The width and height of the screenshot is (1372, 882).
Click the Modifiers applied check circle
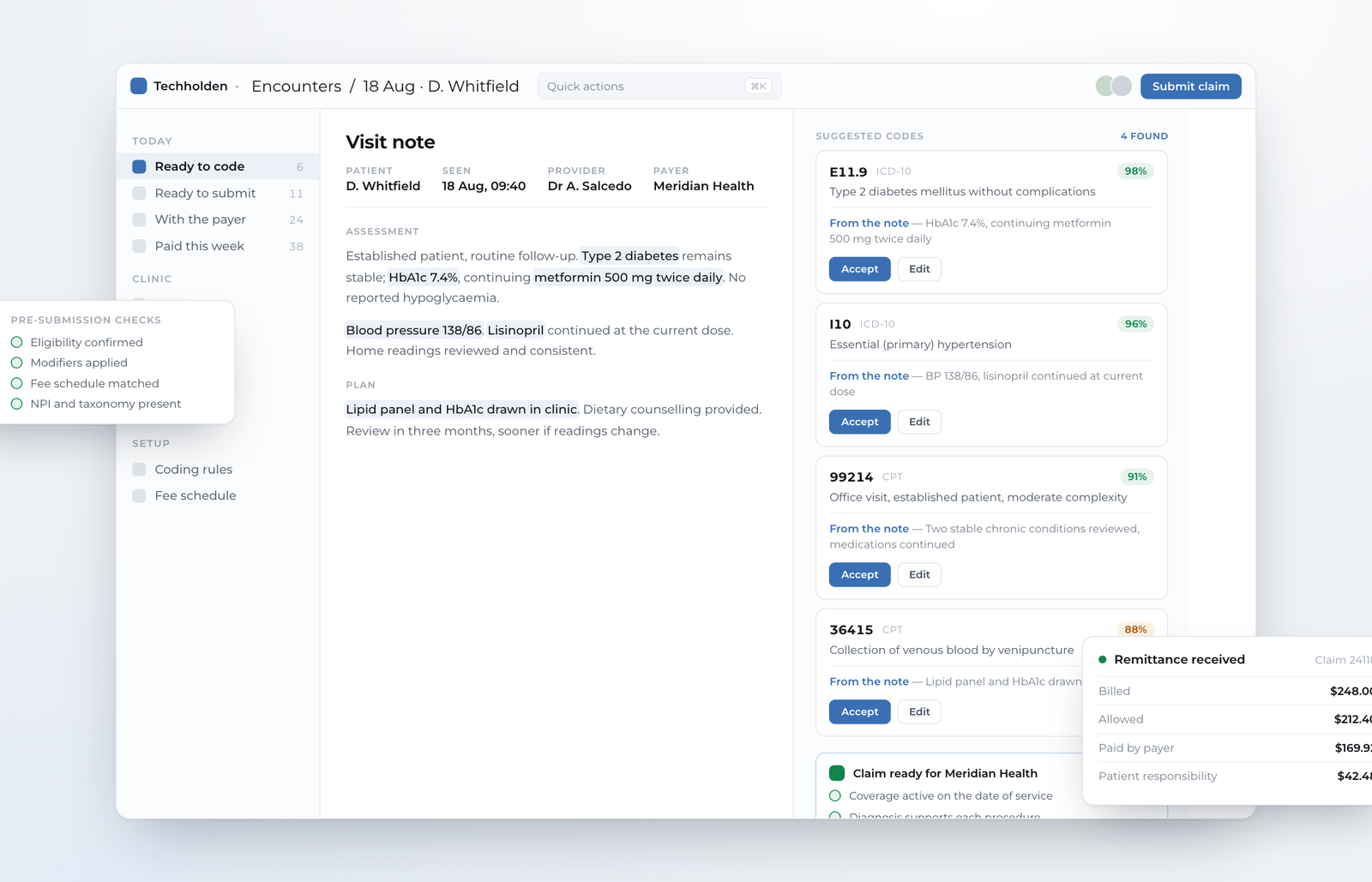16,363
